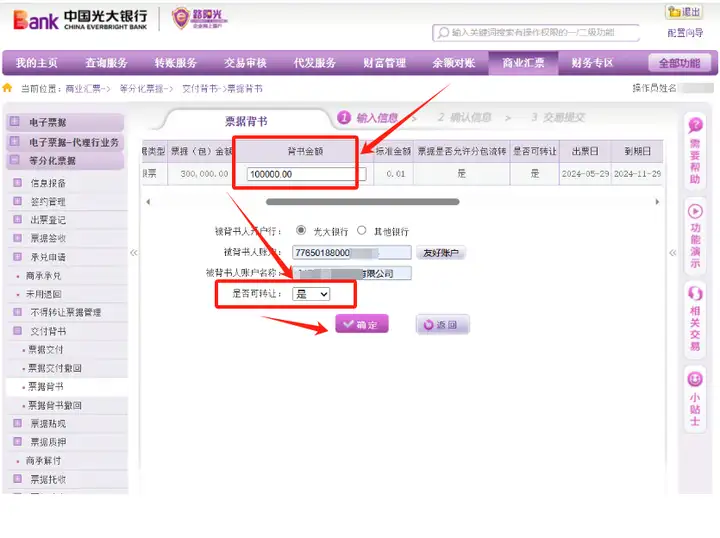Click the keyword search input box
Viewport: 720px width, 538px height.
pyautogui.click(x=535, y=33)
